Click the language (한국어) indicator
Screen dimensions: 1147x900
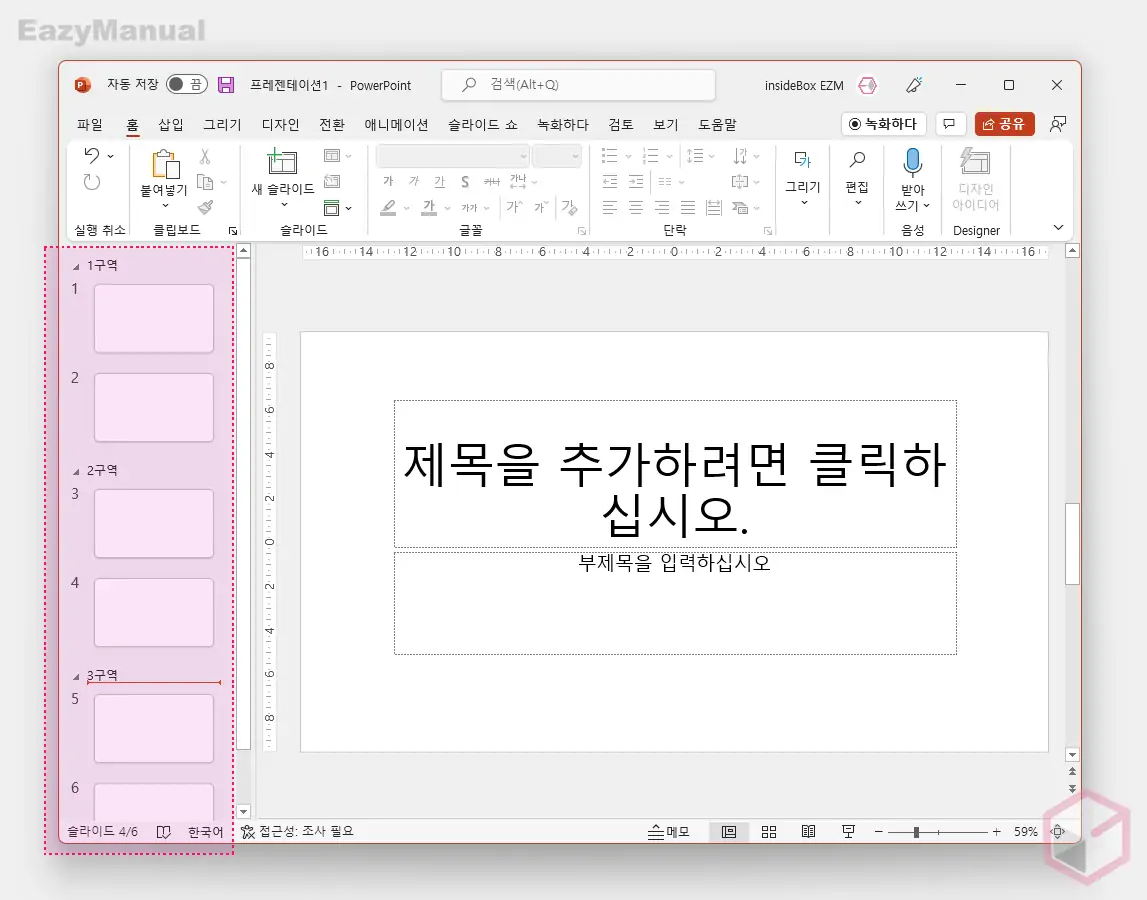[206, 832]
